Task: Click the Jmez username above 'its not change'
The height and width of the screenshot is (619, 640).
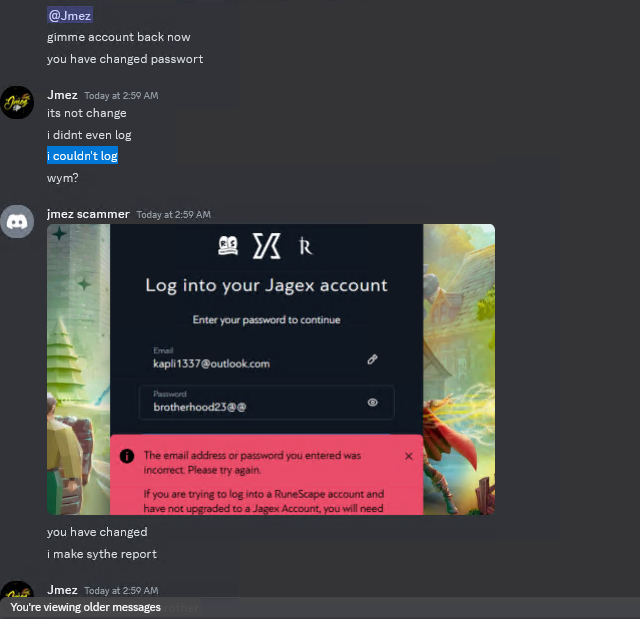Action: [x=62, y=95]
